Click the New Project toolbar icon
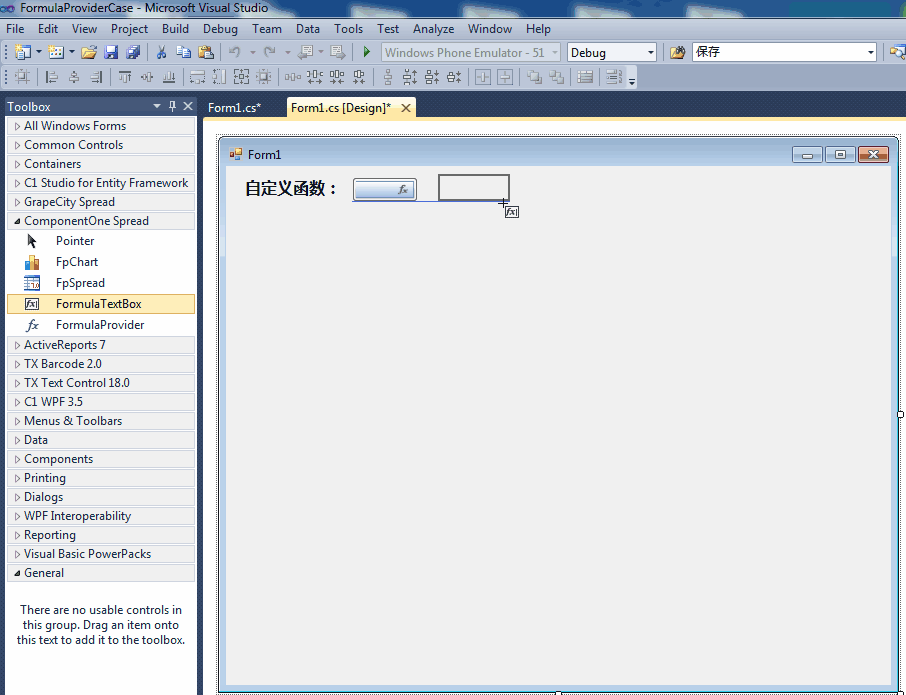This screenshot has width=906, height=695. click(x=22, y=53)
